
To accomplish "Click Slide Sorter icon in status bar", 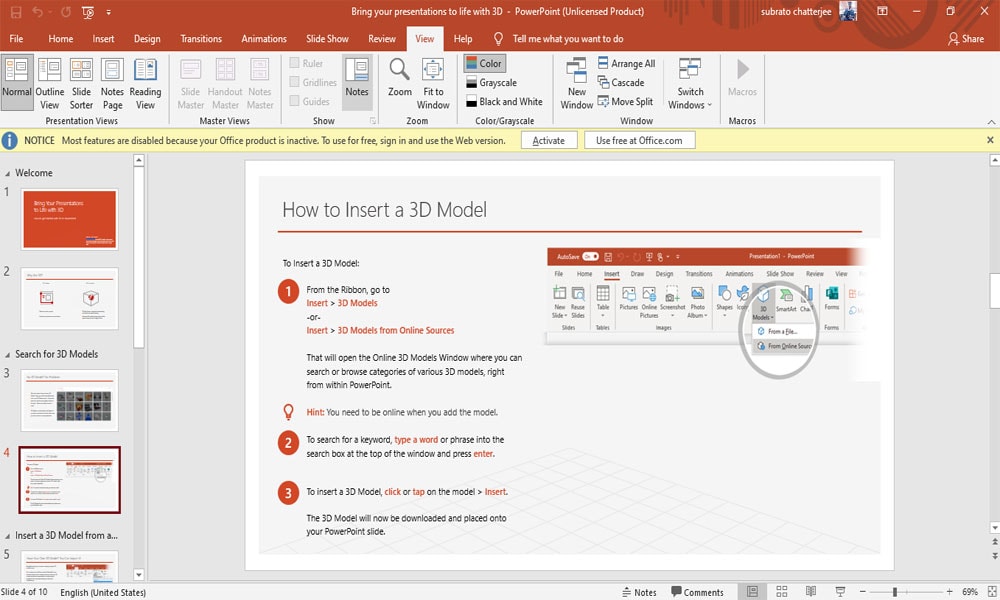I will point(781,592).
